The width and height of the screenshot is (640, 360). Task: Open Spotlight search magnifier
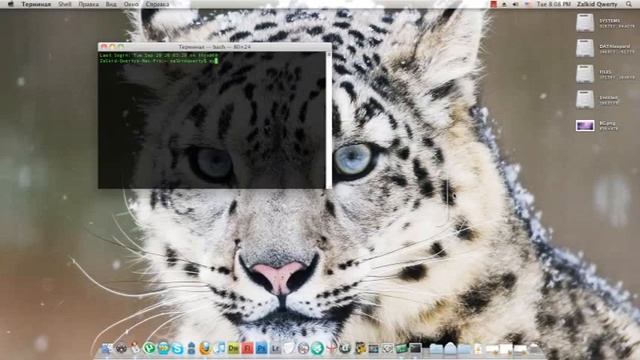coord(629,4)
